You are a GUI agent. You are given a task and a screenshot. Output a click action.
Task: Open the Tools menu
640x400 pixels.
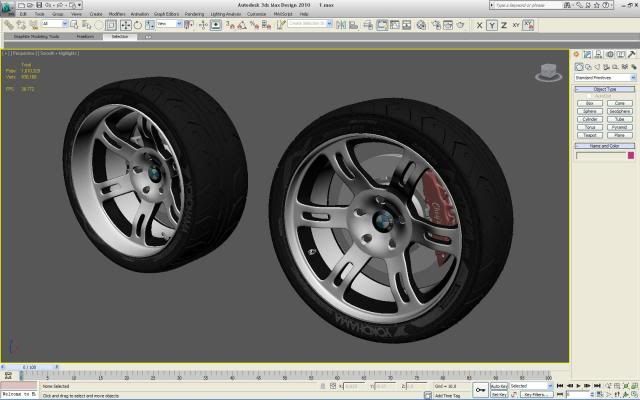coord(39,14)
